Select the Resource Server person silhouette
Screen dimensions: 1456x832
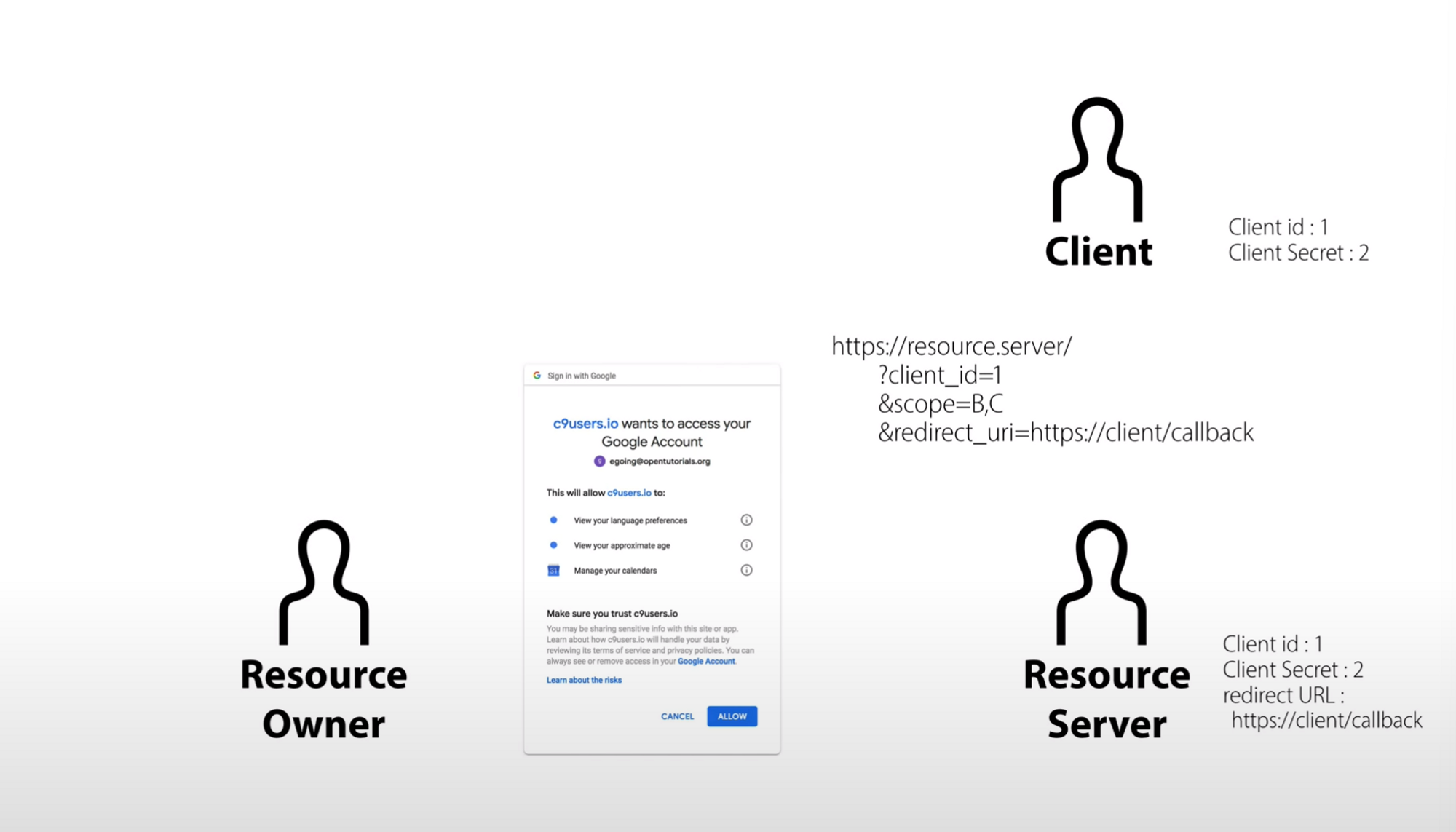[1101, 582]
